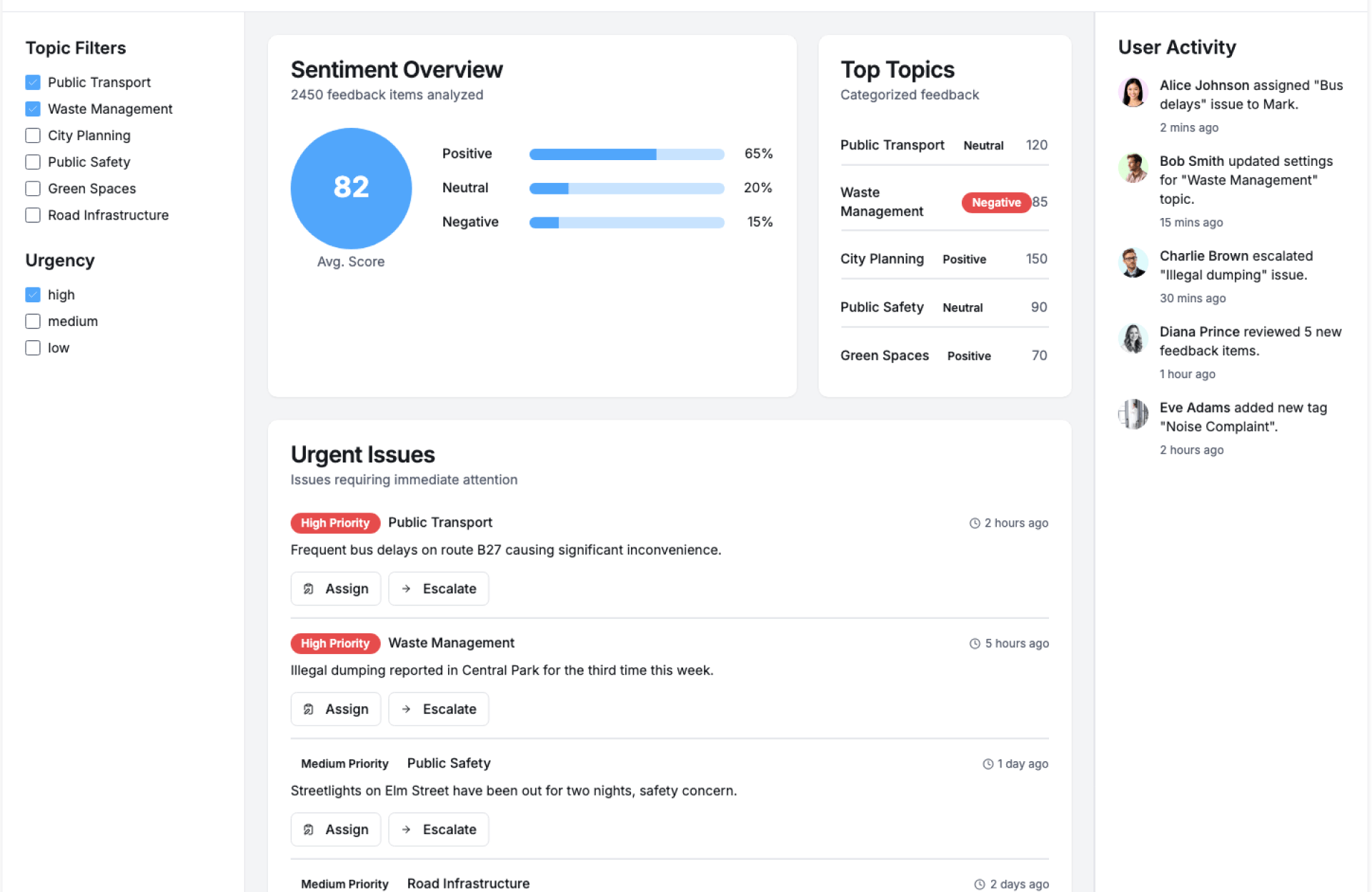Escalate the illegal dumping Central Park issue
1372x892 pixels.
[x=438, y=709]
